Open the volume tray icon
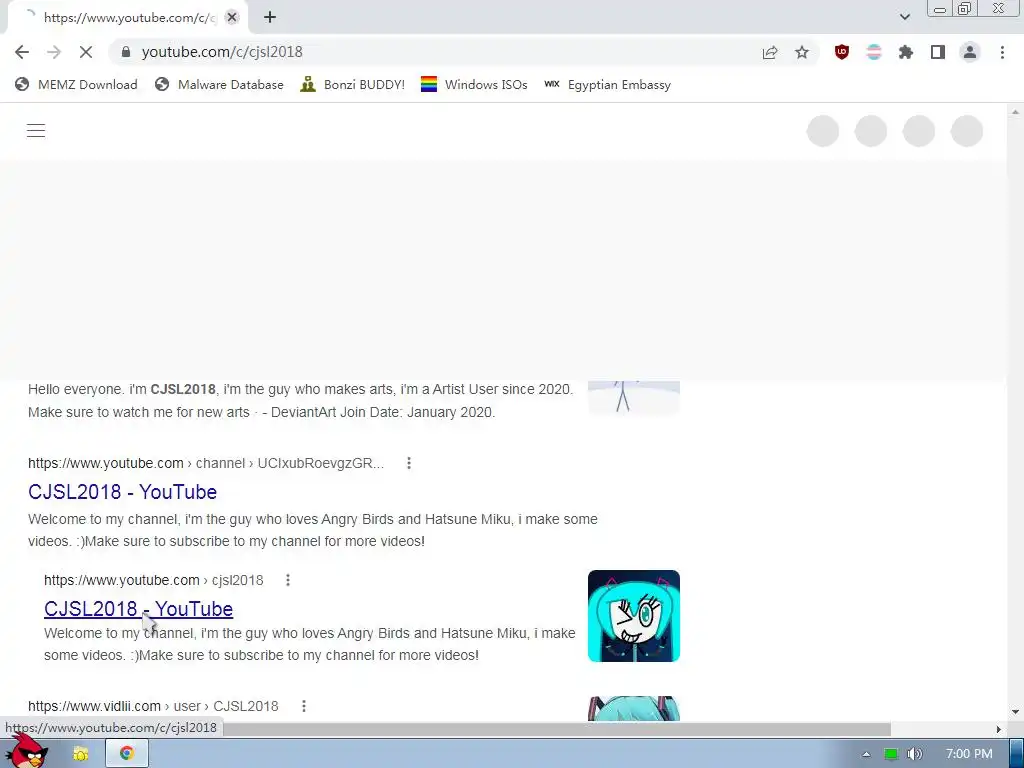1024x768 pixels. pos(914,754)
